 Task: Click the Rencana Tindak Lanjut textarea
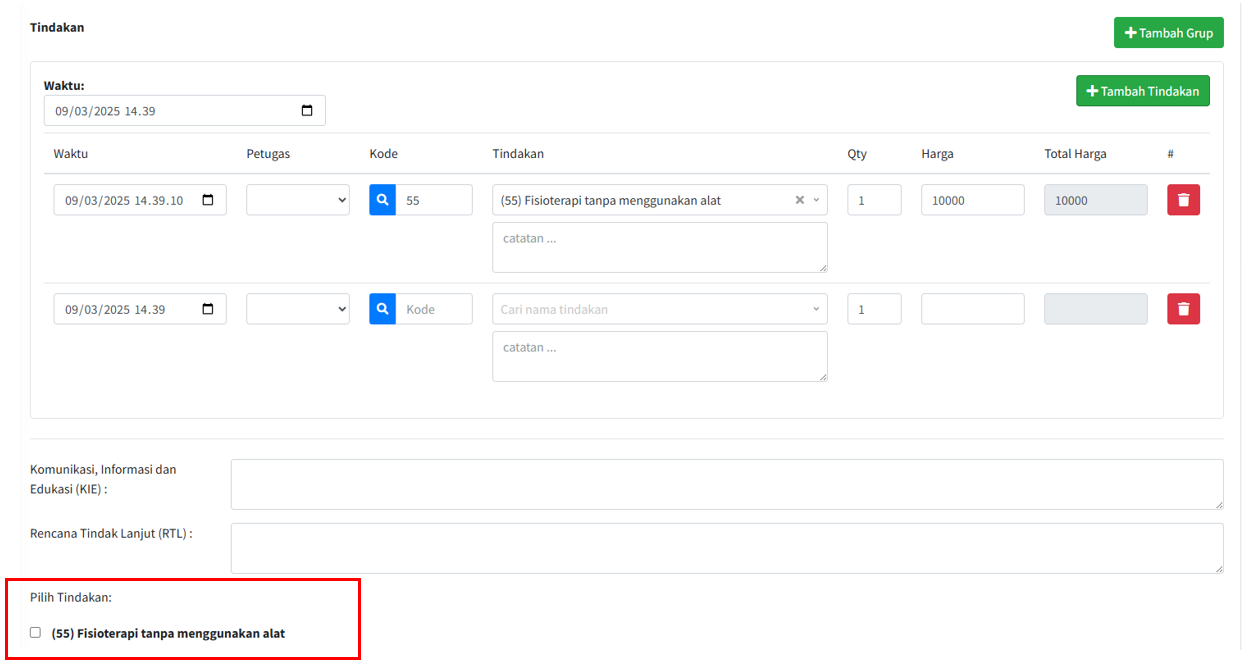click(x=726, y=548)
